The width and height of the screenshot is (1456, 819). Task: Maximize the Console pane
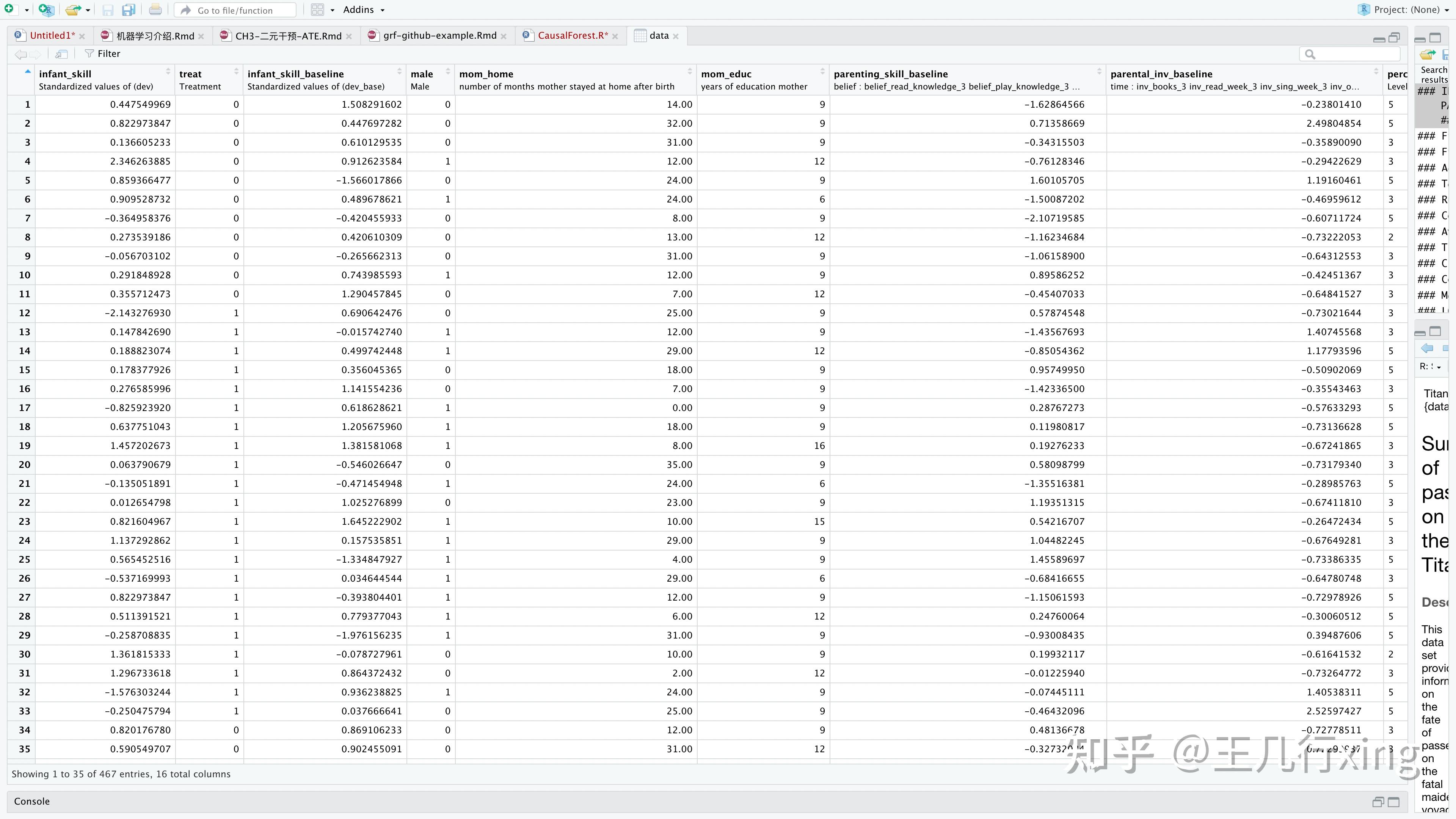click(1394, 802)
